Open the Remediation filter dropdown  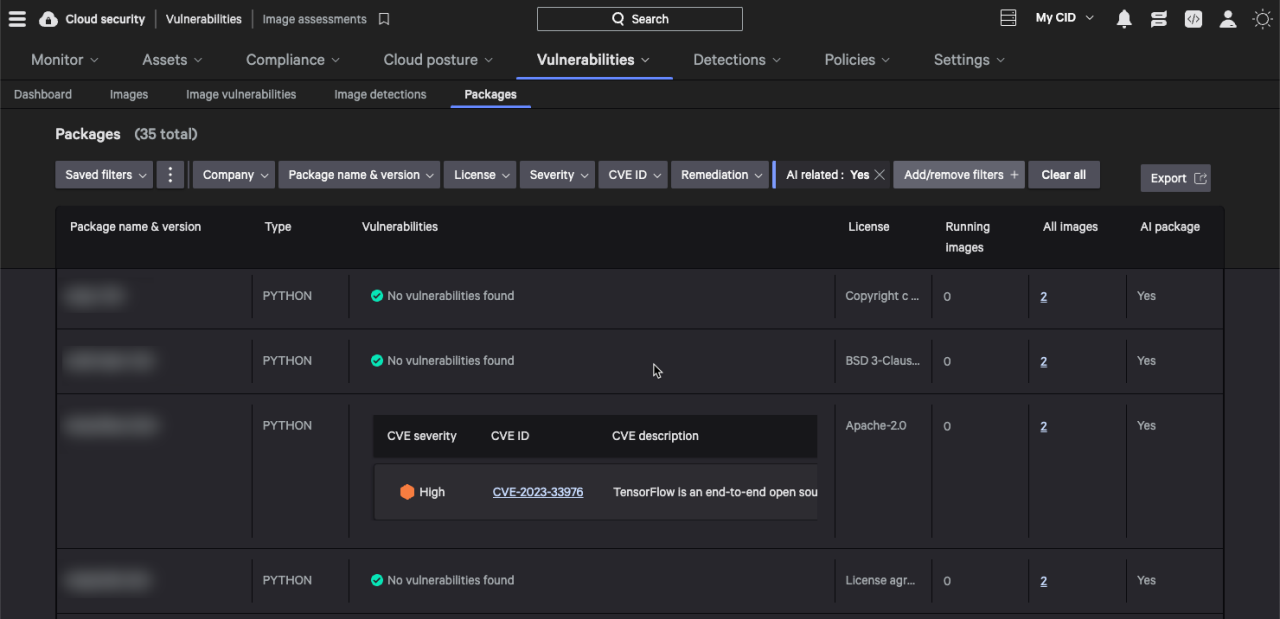click(x=720, y=175)
